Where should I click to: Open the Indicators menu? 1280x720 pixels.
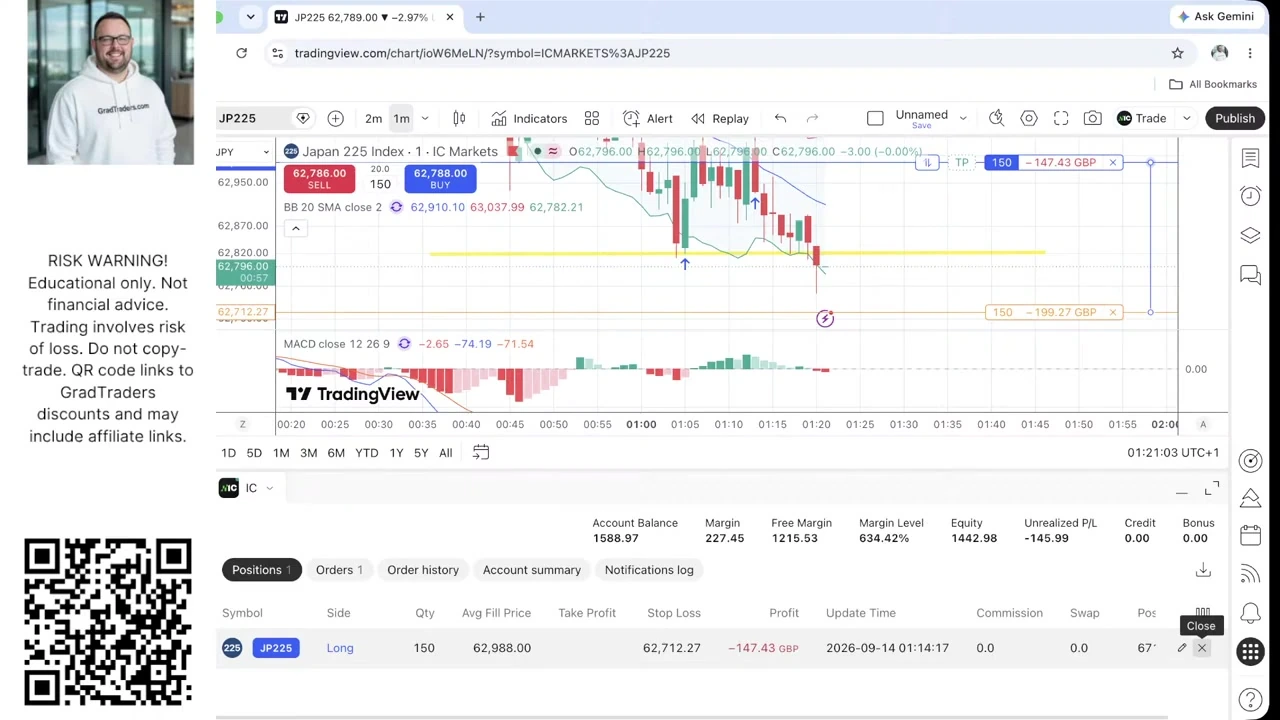point(529,119)
